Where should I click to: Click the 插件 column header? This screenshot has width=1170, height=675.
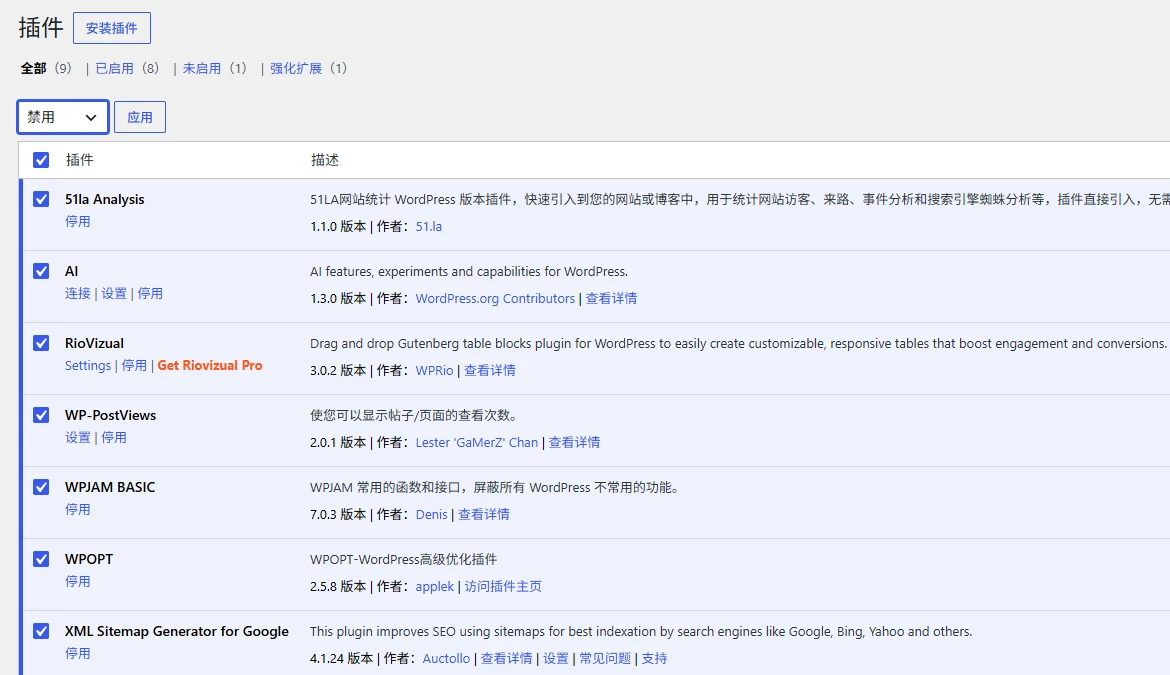[x=79, y=160]
